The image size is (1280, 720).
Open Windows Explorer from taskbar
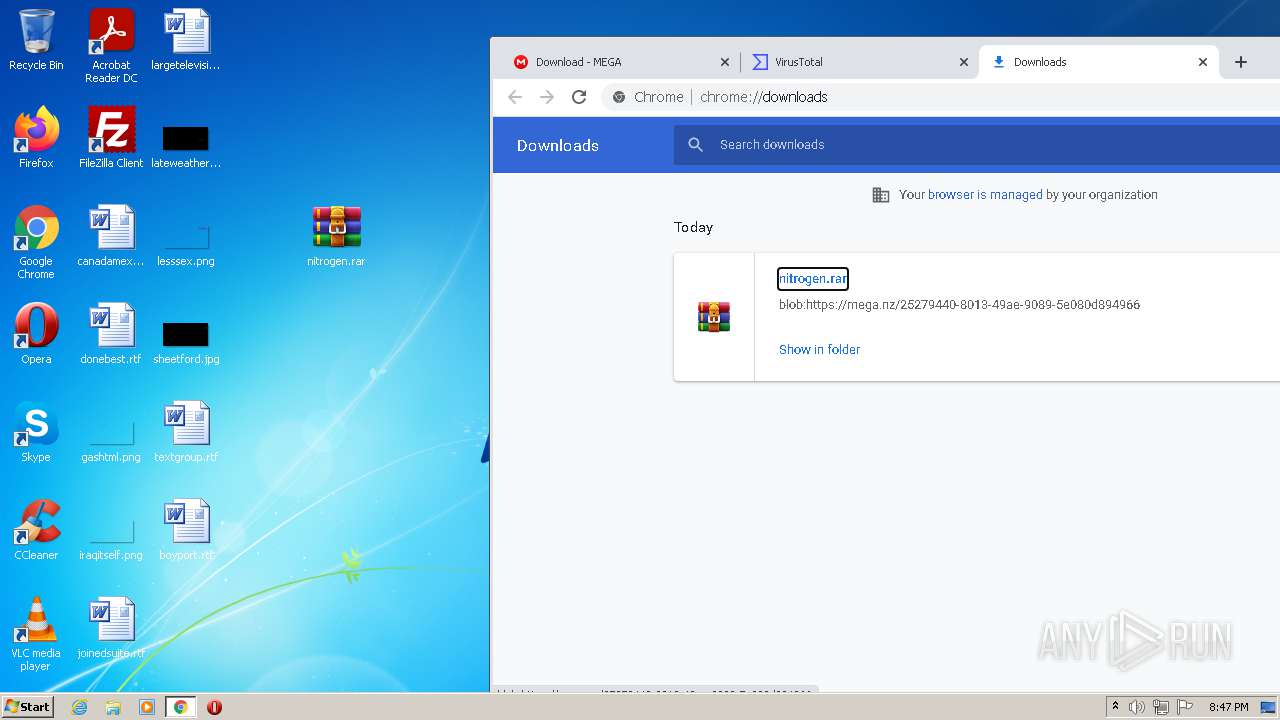(x=113, y=707)
